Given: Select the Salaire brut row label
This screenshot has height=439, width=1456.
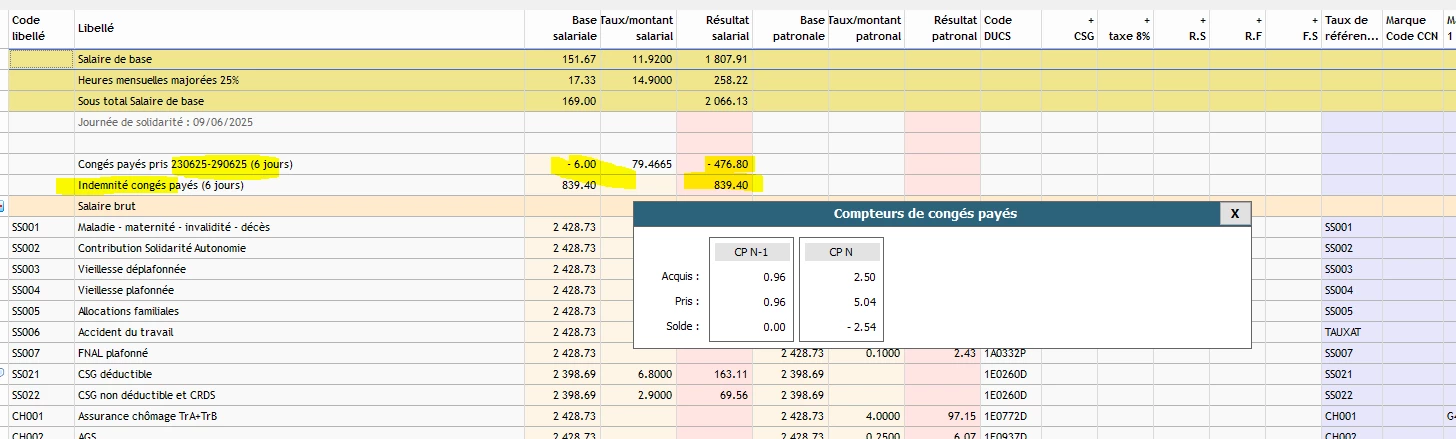Looking at the screenshot, I should coord(107,206).
